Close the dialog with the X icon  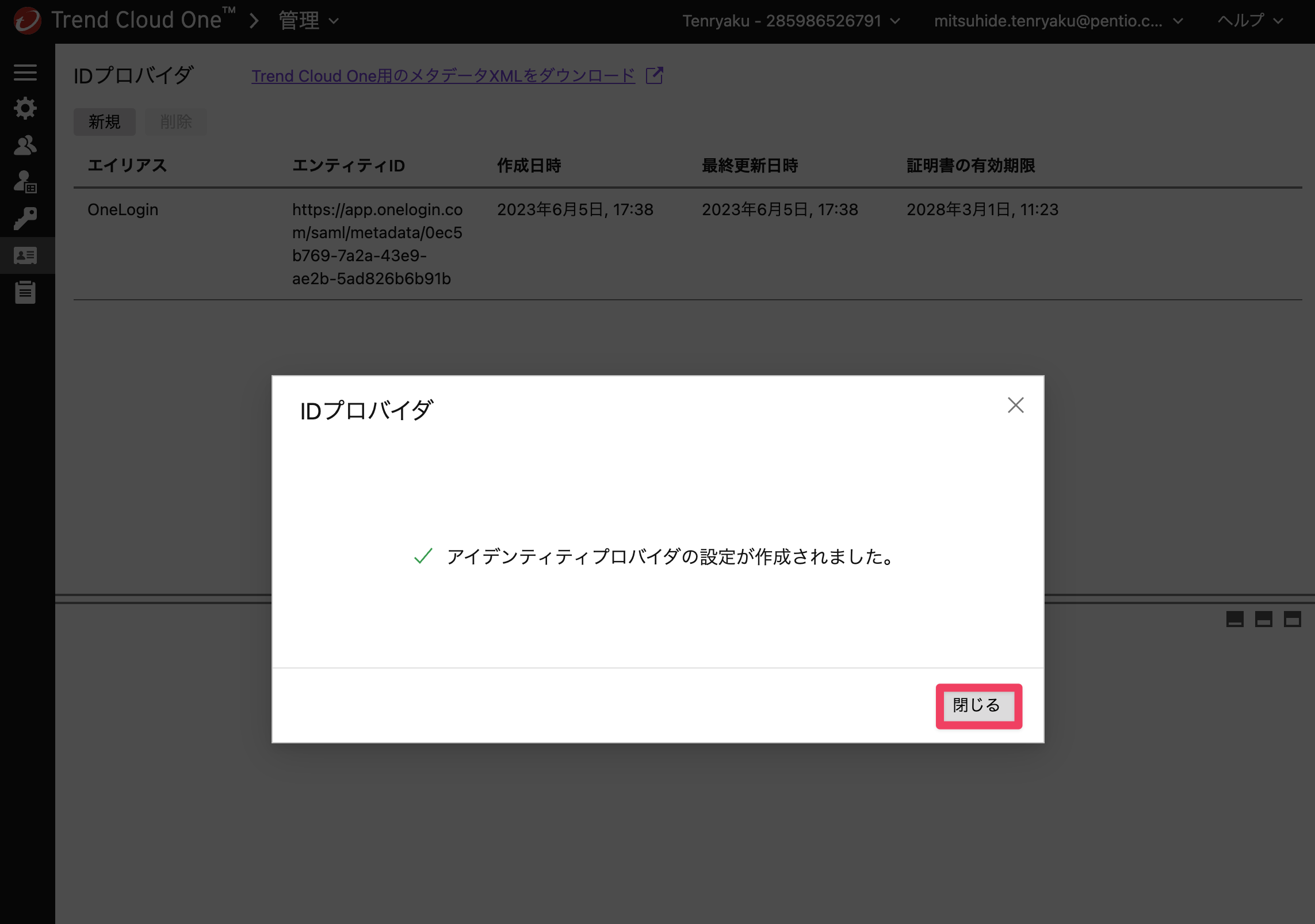[1015, 405]
